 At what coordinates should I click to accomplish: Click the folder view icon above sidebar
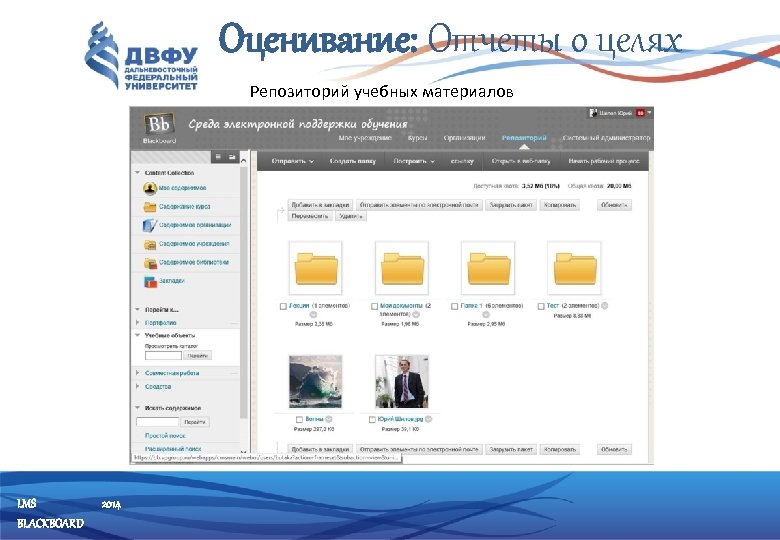point(232,157)
